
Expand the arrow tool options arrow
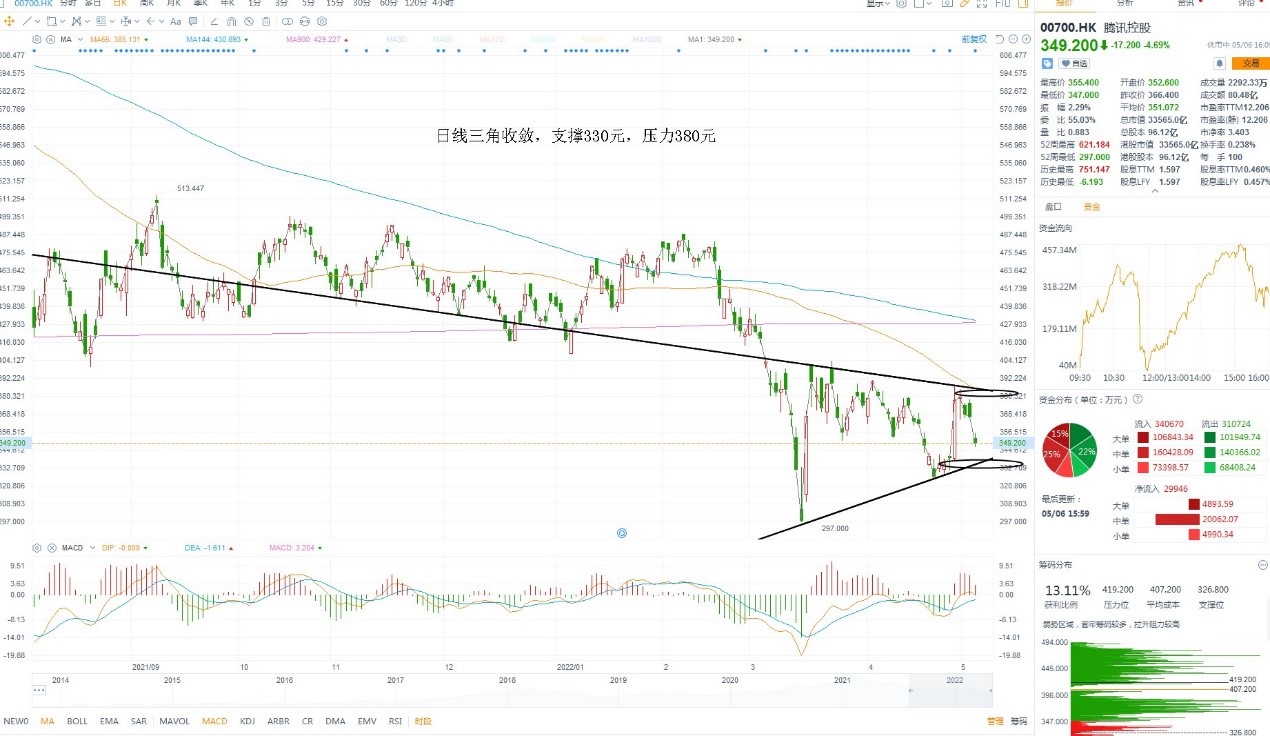(x=162, y=22)
